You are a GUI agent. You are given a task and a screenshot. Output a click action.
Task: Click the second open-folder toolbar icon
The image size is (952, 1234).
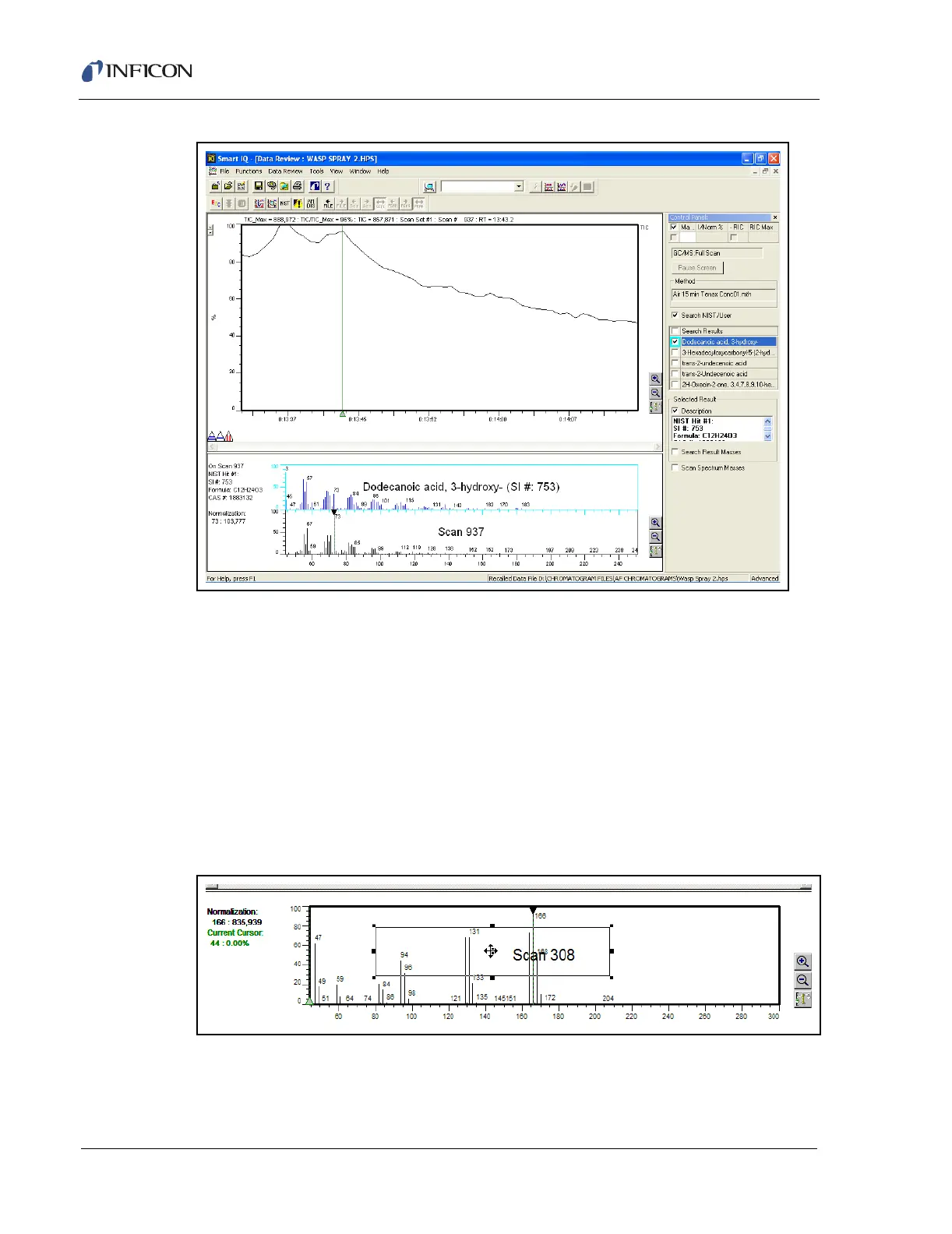coord(228,186)
